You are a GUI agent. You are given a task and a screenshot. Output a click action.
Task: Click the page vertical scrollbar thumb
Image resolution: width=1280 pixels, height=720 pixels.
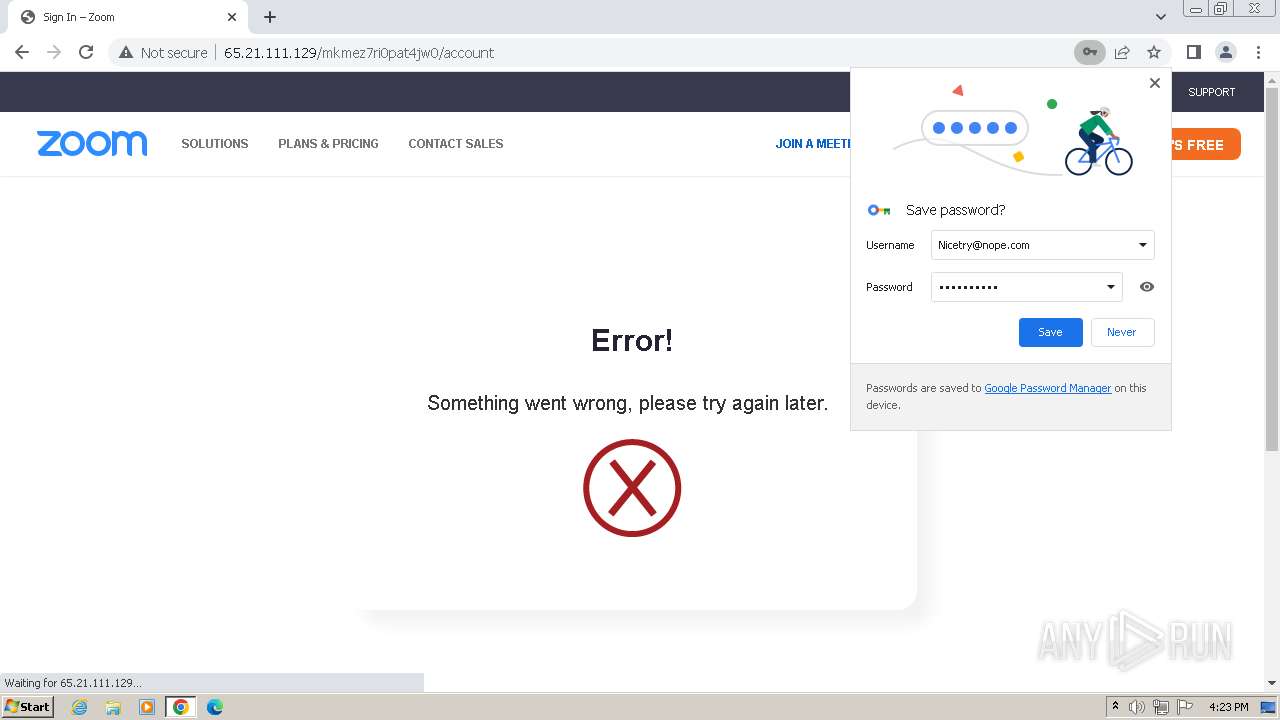(1272, 270)
